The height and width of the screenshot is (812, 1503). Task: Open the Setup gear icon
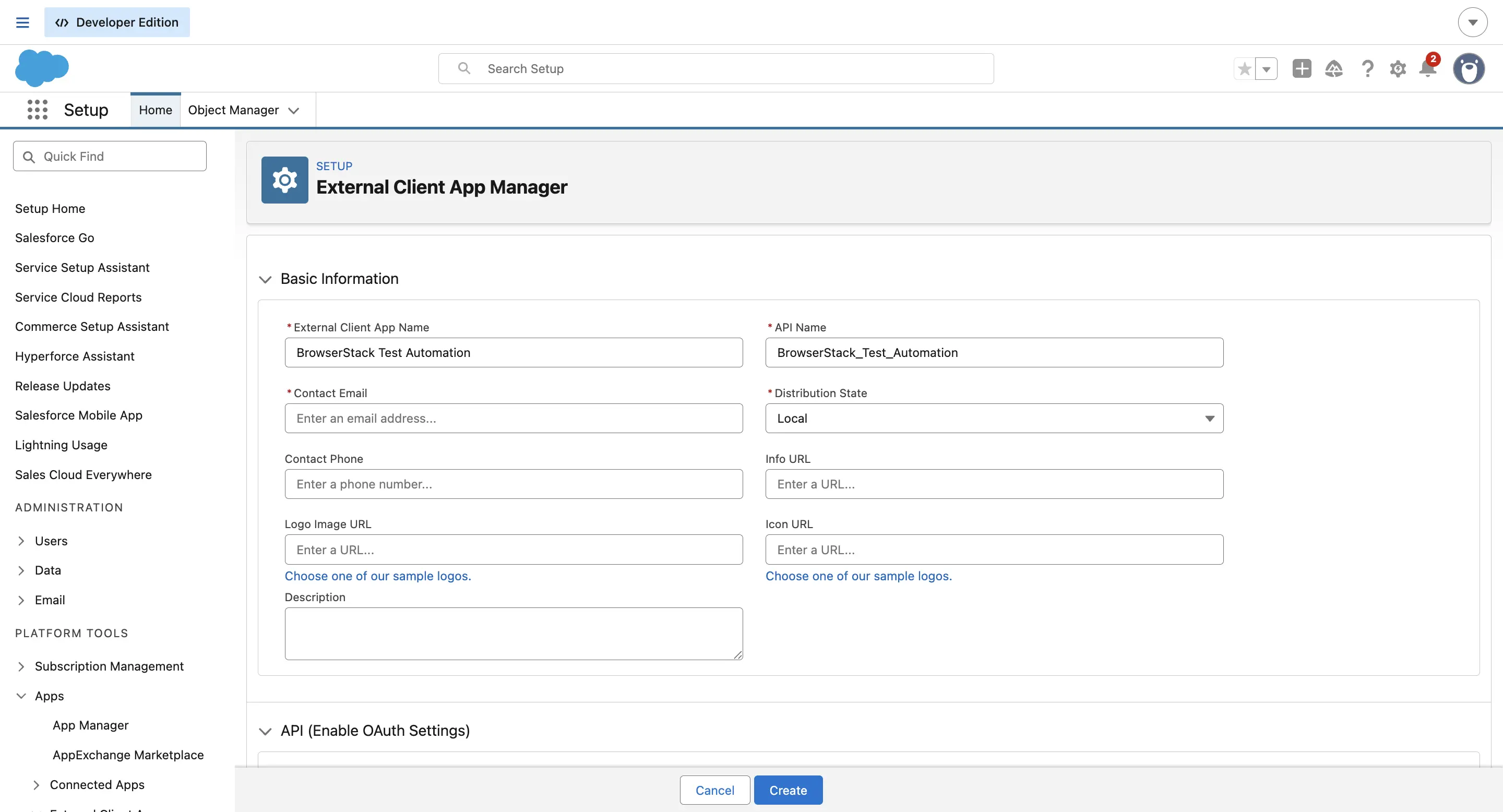[x=1398, y=68]
